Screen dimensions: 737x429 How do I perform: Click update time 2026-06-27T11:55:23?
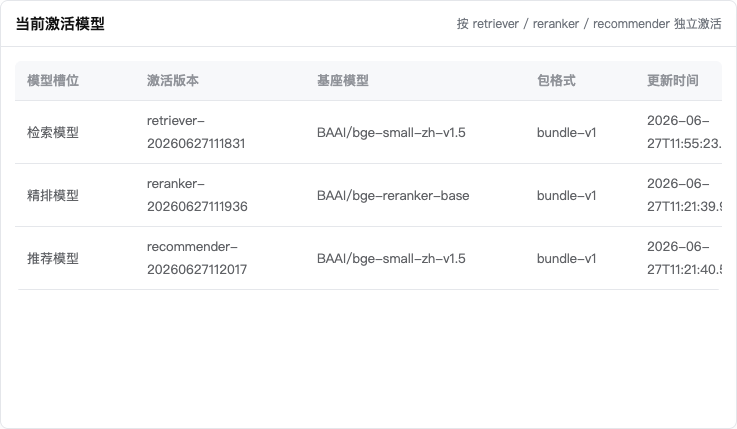(684, 132)
